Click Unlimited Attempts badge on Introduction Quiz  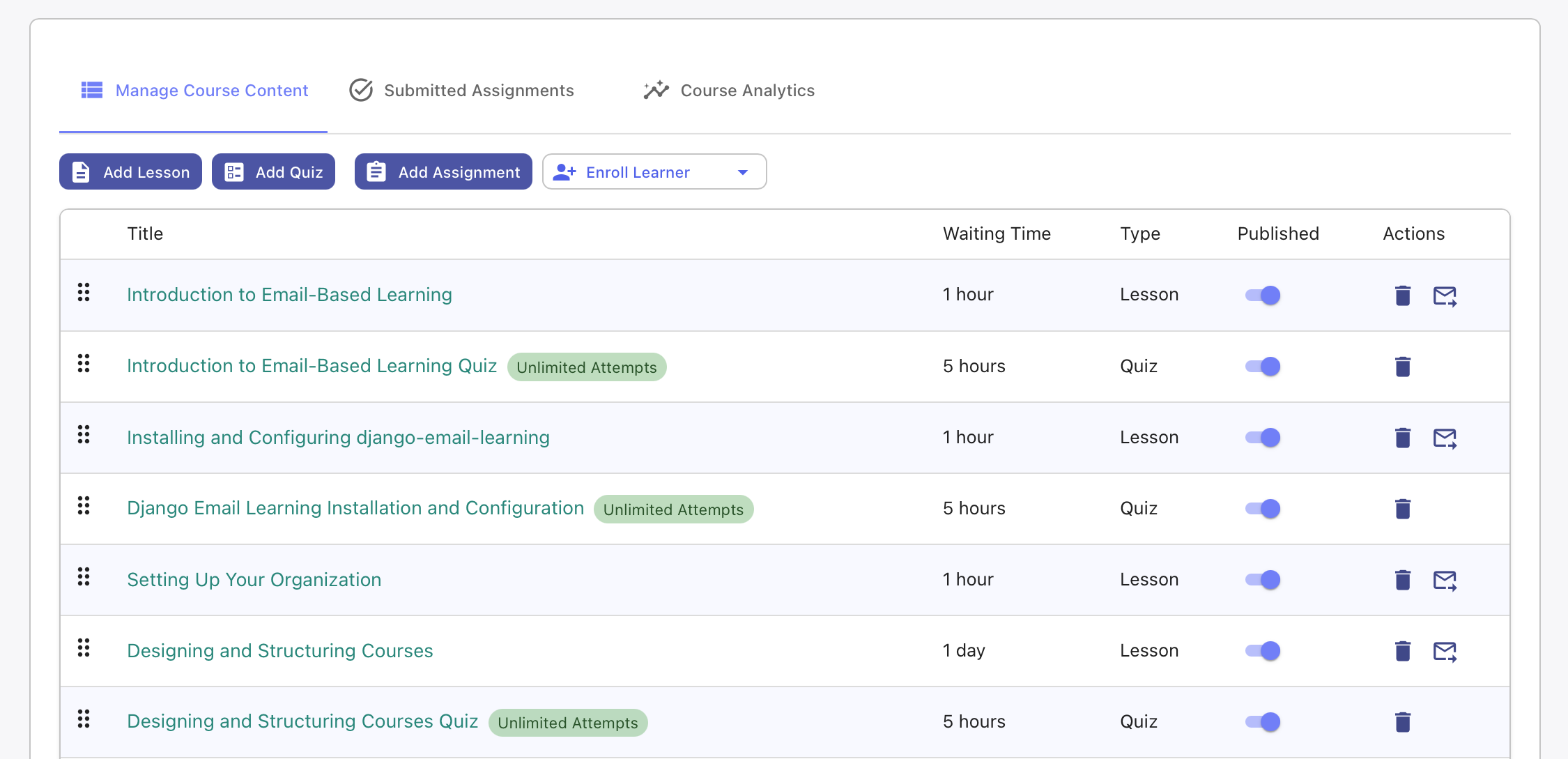point(587,367)
